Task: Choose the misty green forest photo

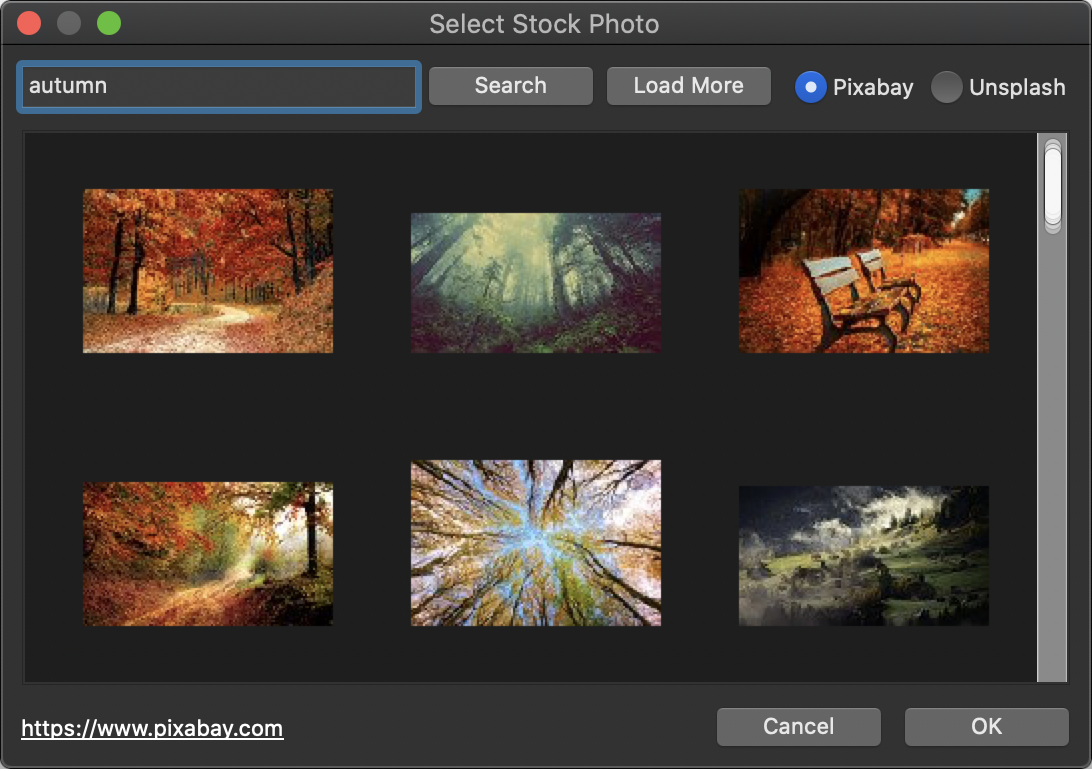Action: coord(536,282)
